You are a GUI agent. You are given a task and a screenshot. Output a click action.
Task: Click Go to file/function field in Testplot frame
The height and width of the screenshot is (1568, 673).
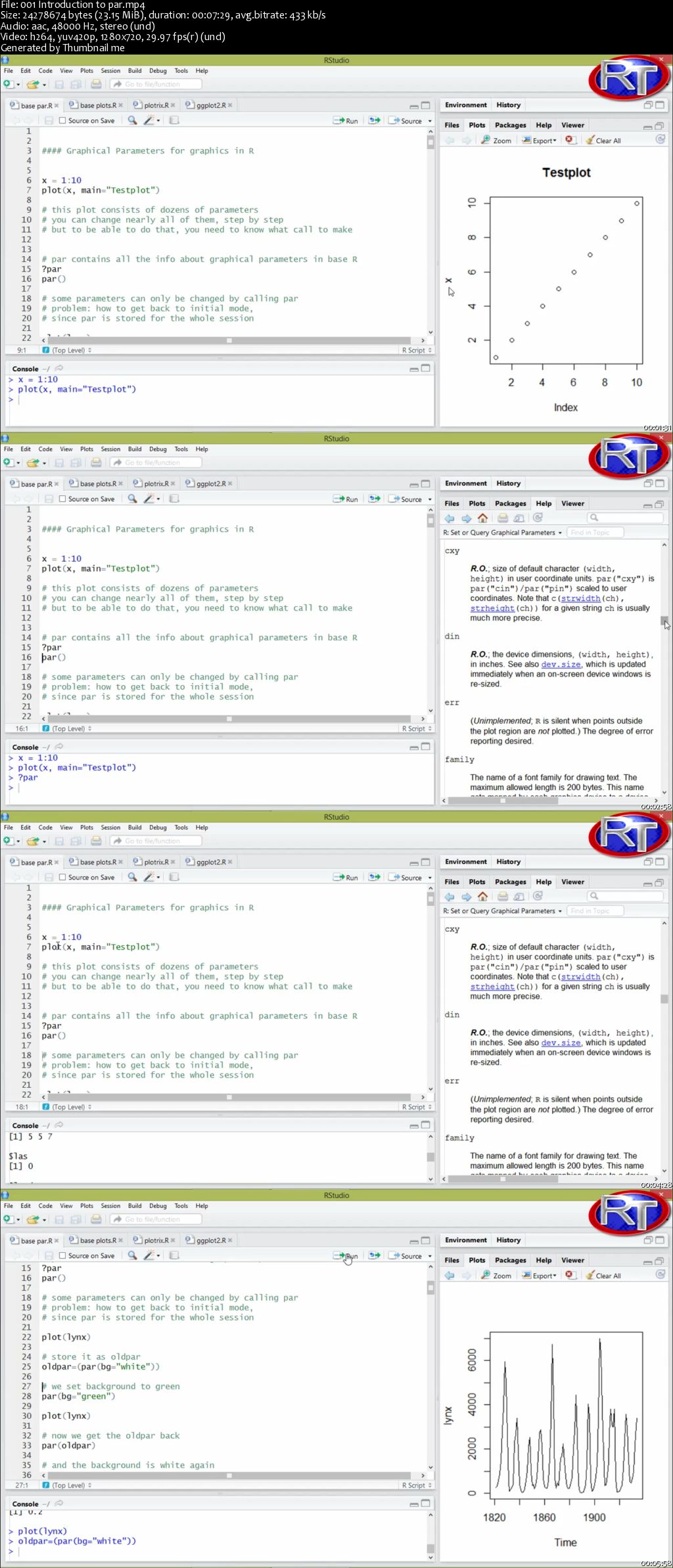pos(155,84)
